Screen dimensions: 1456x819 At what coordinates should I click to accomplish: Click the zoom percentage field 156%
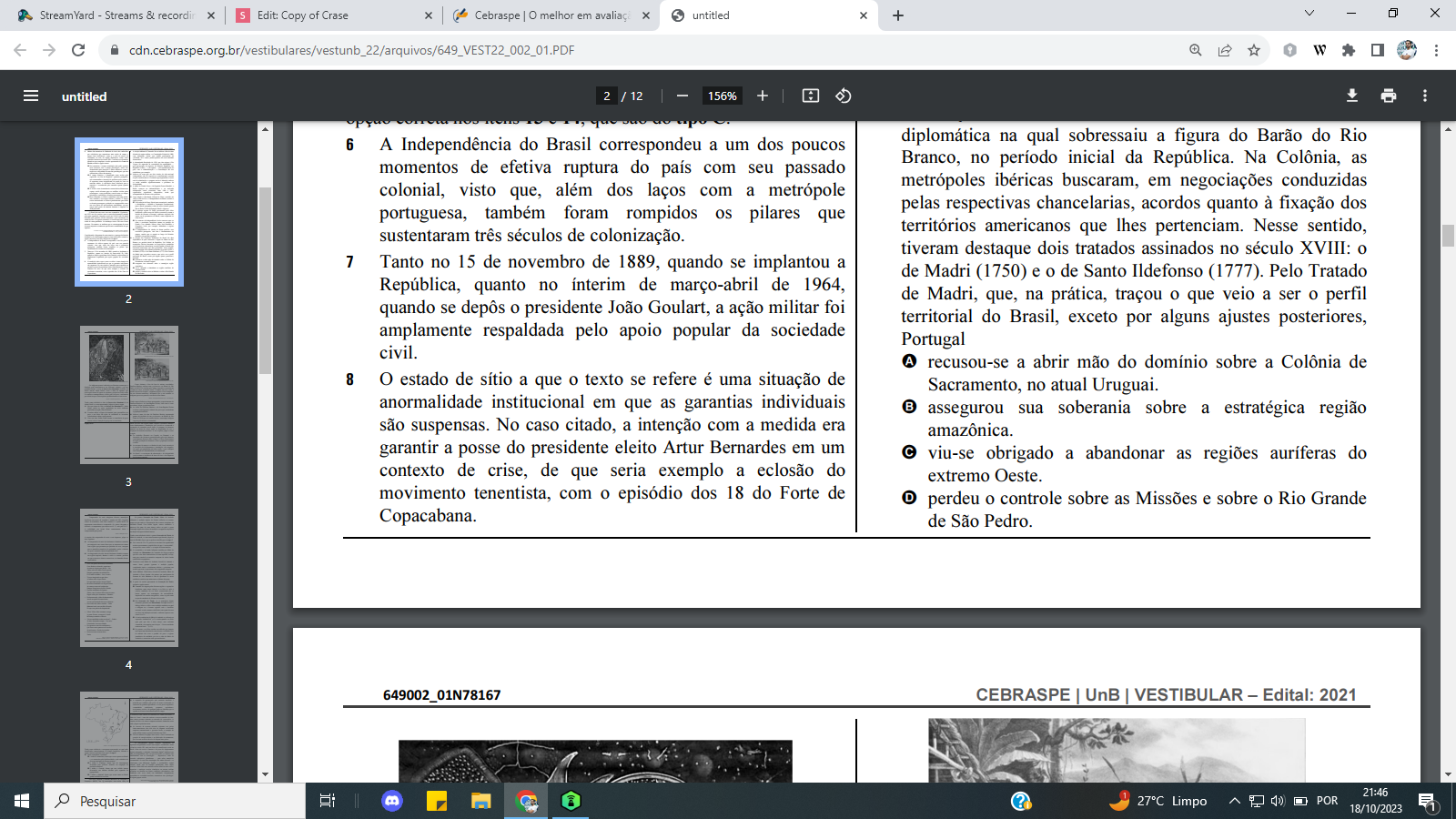(723, 96)
